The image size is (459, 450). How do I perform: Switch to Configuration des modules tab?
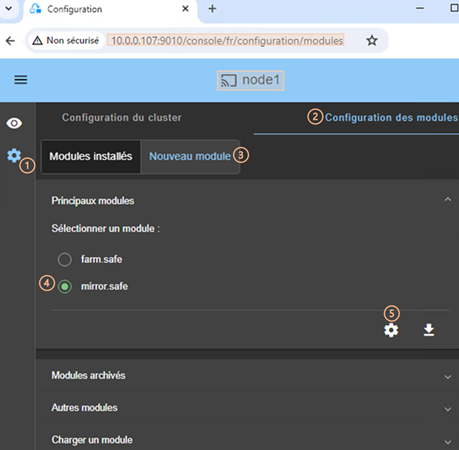[x=391, y=118]
